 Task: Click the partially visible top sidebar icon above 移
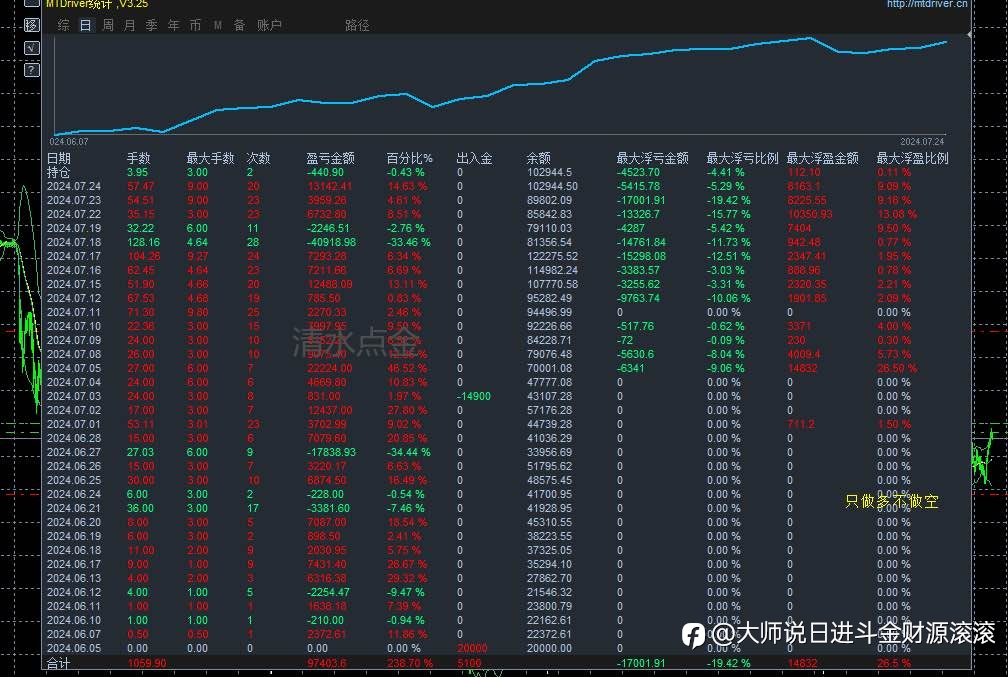point(32,3)
